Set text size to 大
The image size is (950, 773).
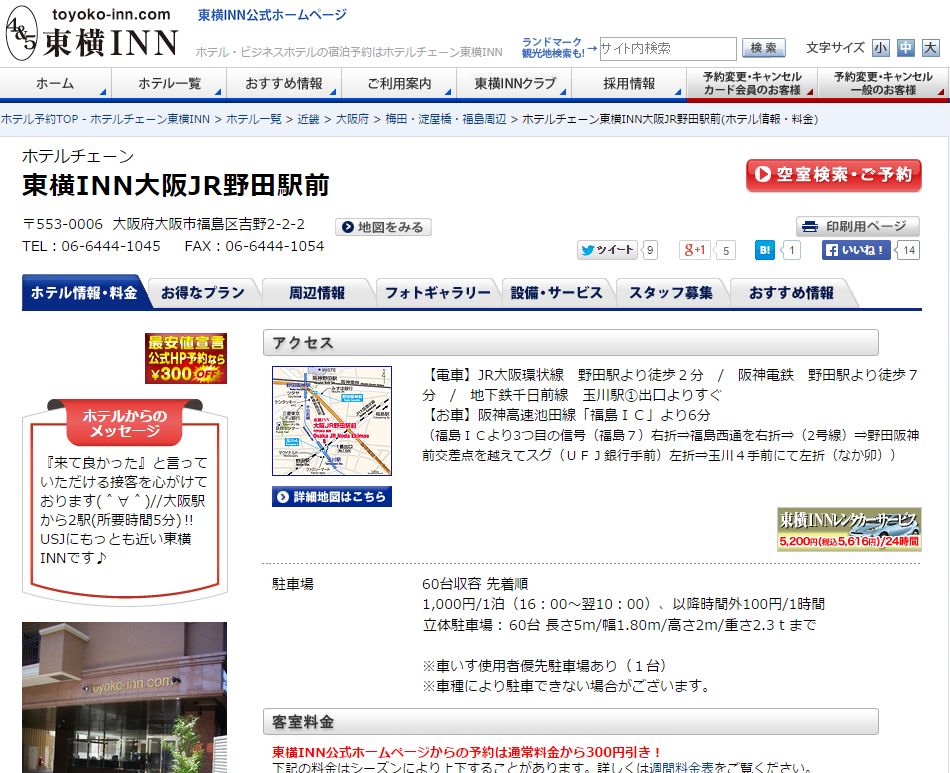[x=930, y=48]
